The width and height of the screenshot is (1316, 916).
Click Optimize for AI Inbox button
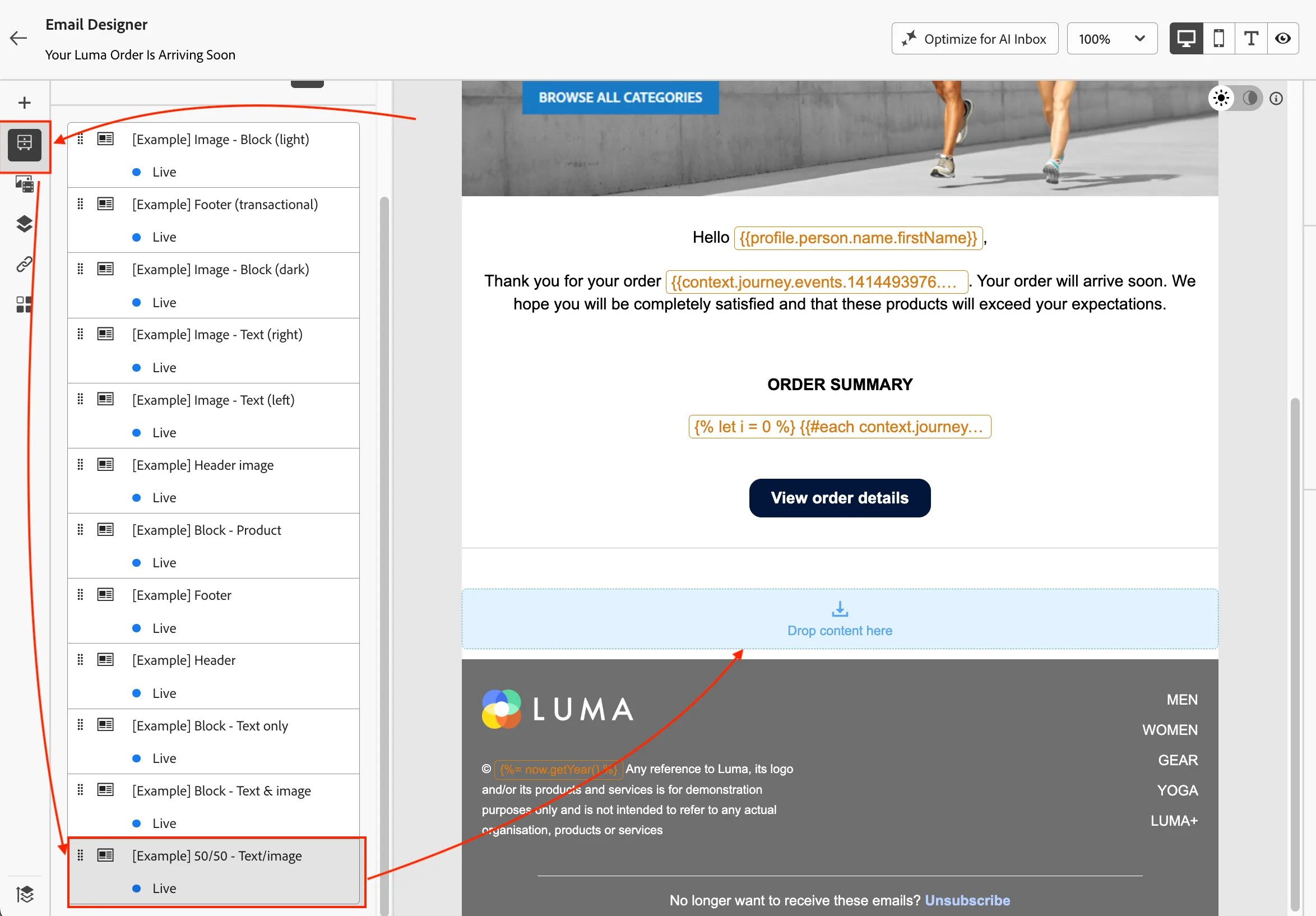(975, 39)
